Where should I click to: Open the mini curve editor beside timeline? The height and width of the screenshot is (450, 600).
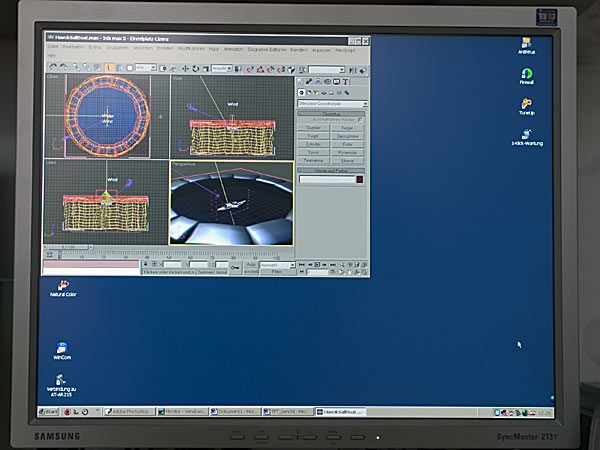click(x=50, y=254)
